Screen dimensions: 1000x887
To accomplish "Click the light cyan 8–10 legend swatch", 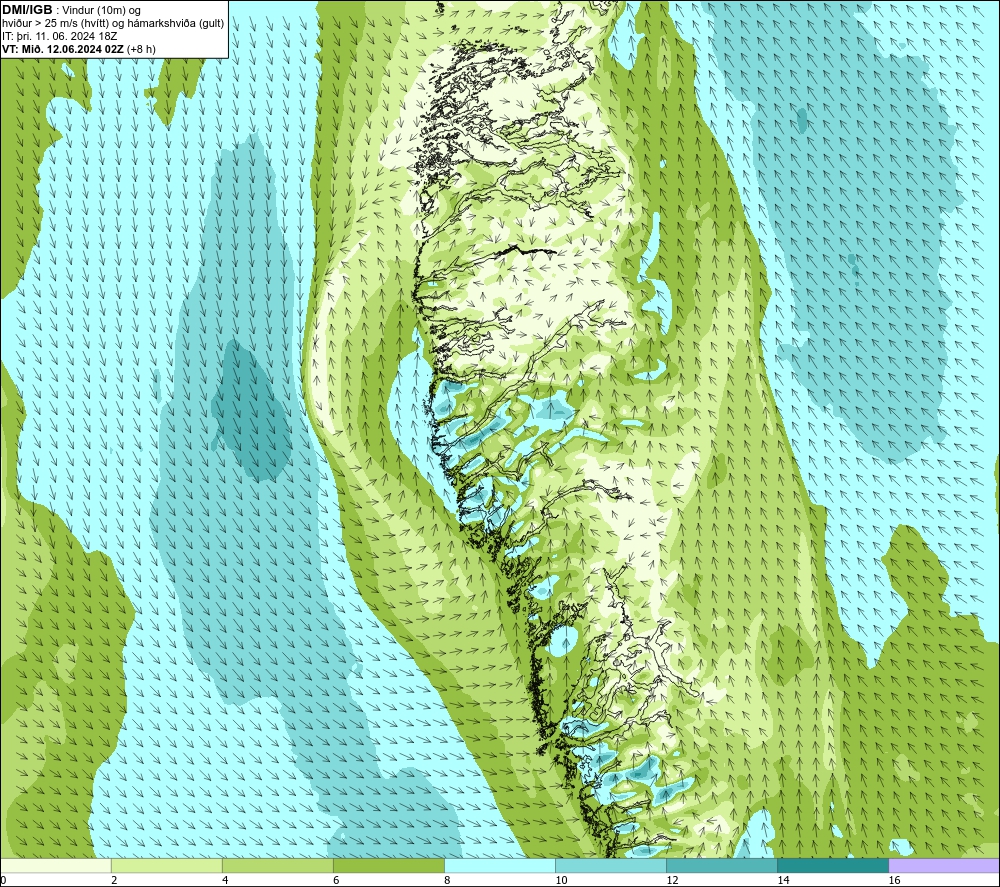I will pyautogui.click(x=499, y=865).
